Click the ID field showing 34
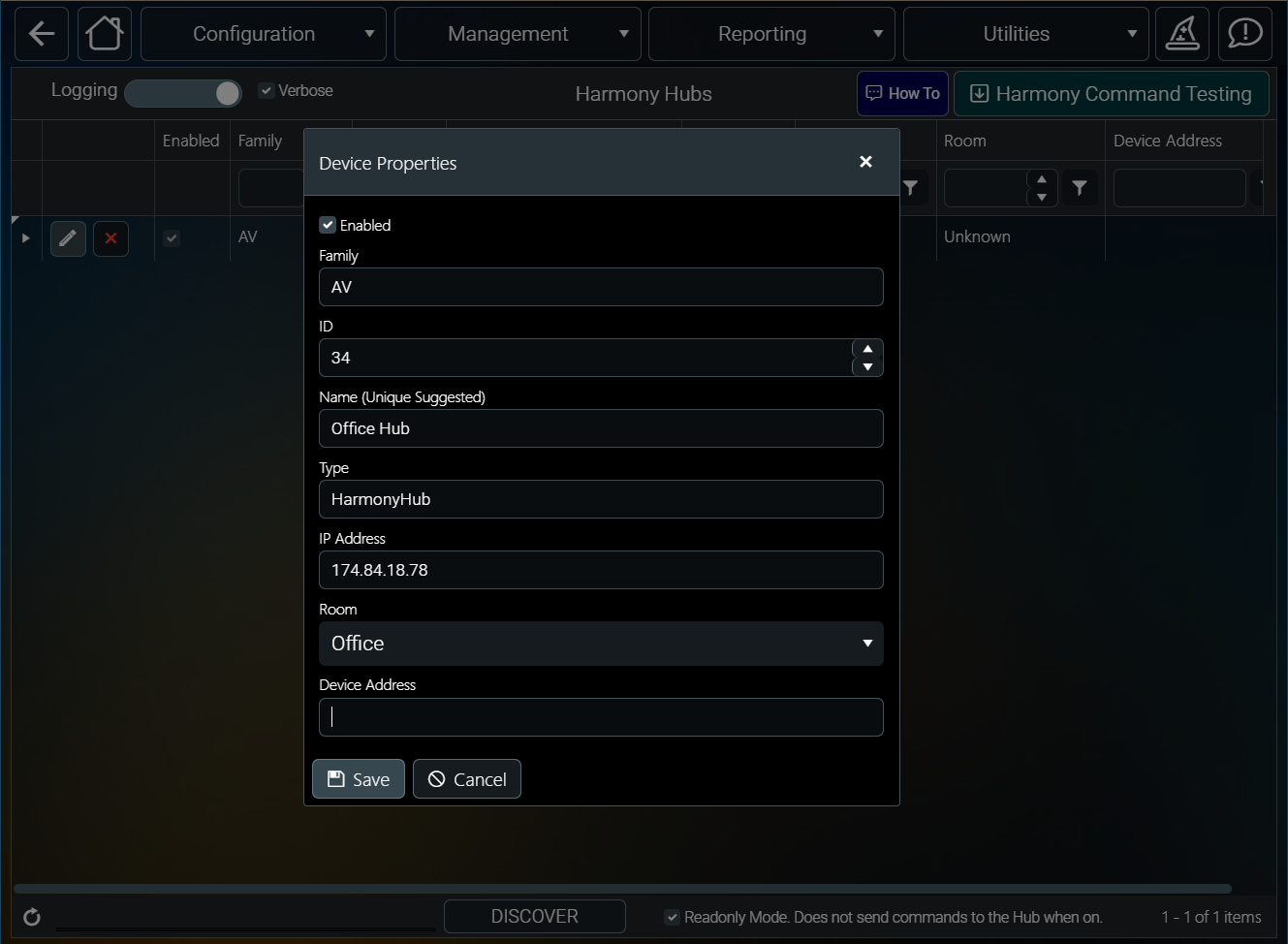The height and width of the screenshot is (944, 1288). tap(585, 358)
